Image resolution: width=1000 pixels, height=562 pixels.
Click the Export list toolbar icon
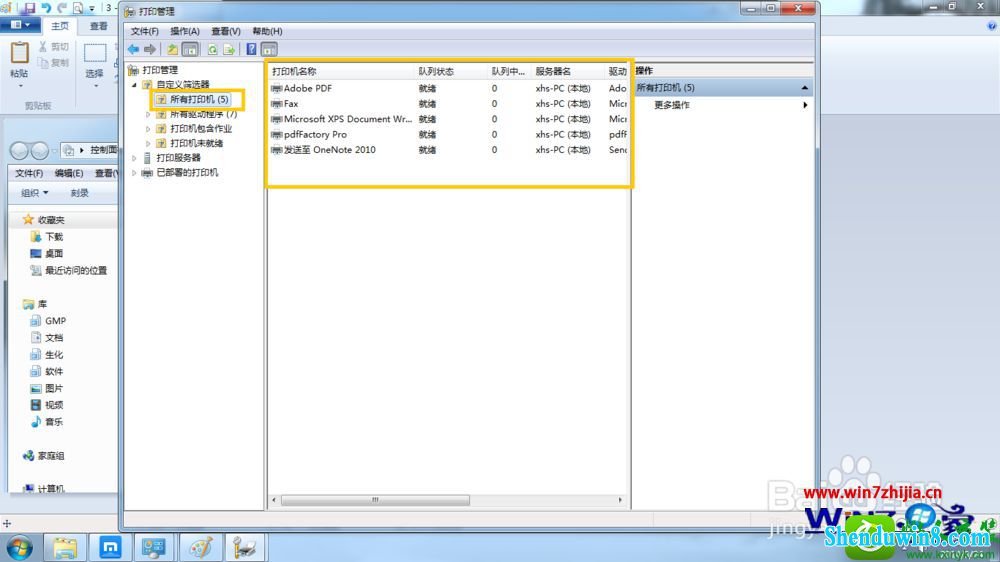coord(229,49)
